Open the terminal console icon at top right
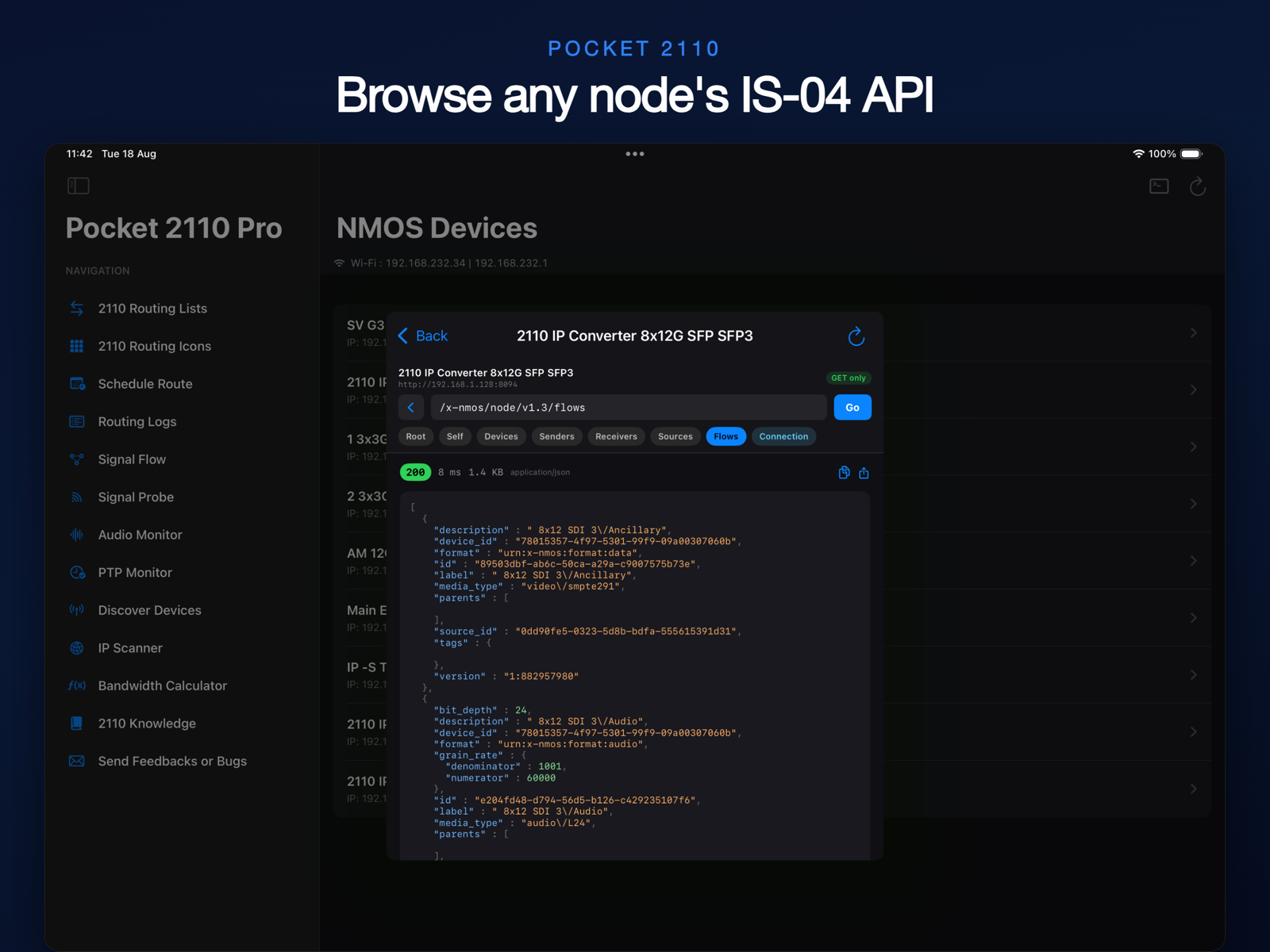Viewport: 1270px width, 952px height. 1159,186
